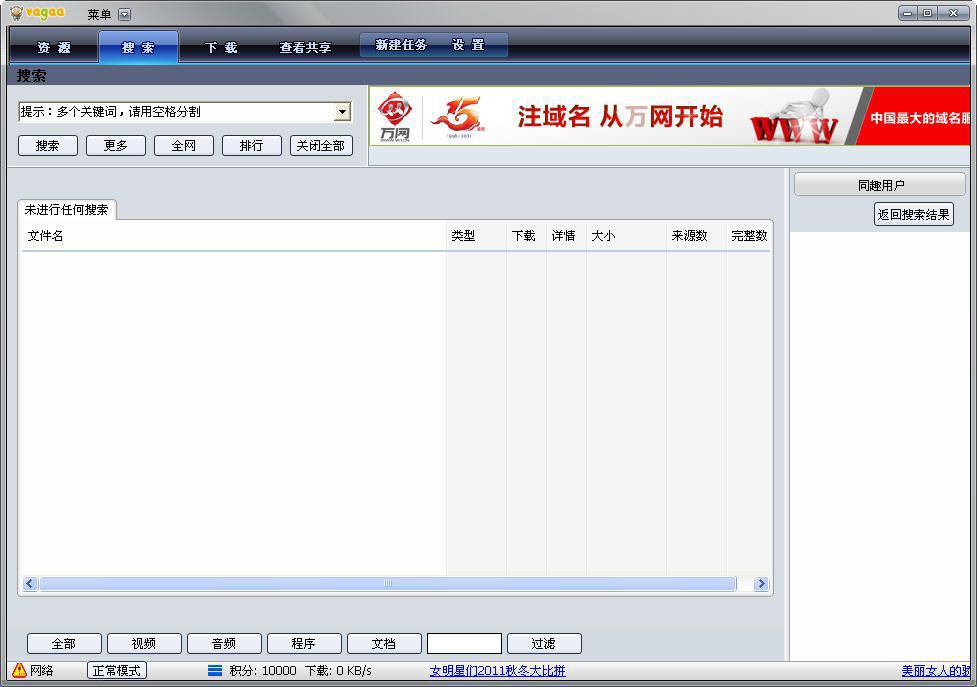Select the 未进行任何搜索 results tab
Viewport: 977px width, 687px height.
[x=67, y=211]
